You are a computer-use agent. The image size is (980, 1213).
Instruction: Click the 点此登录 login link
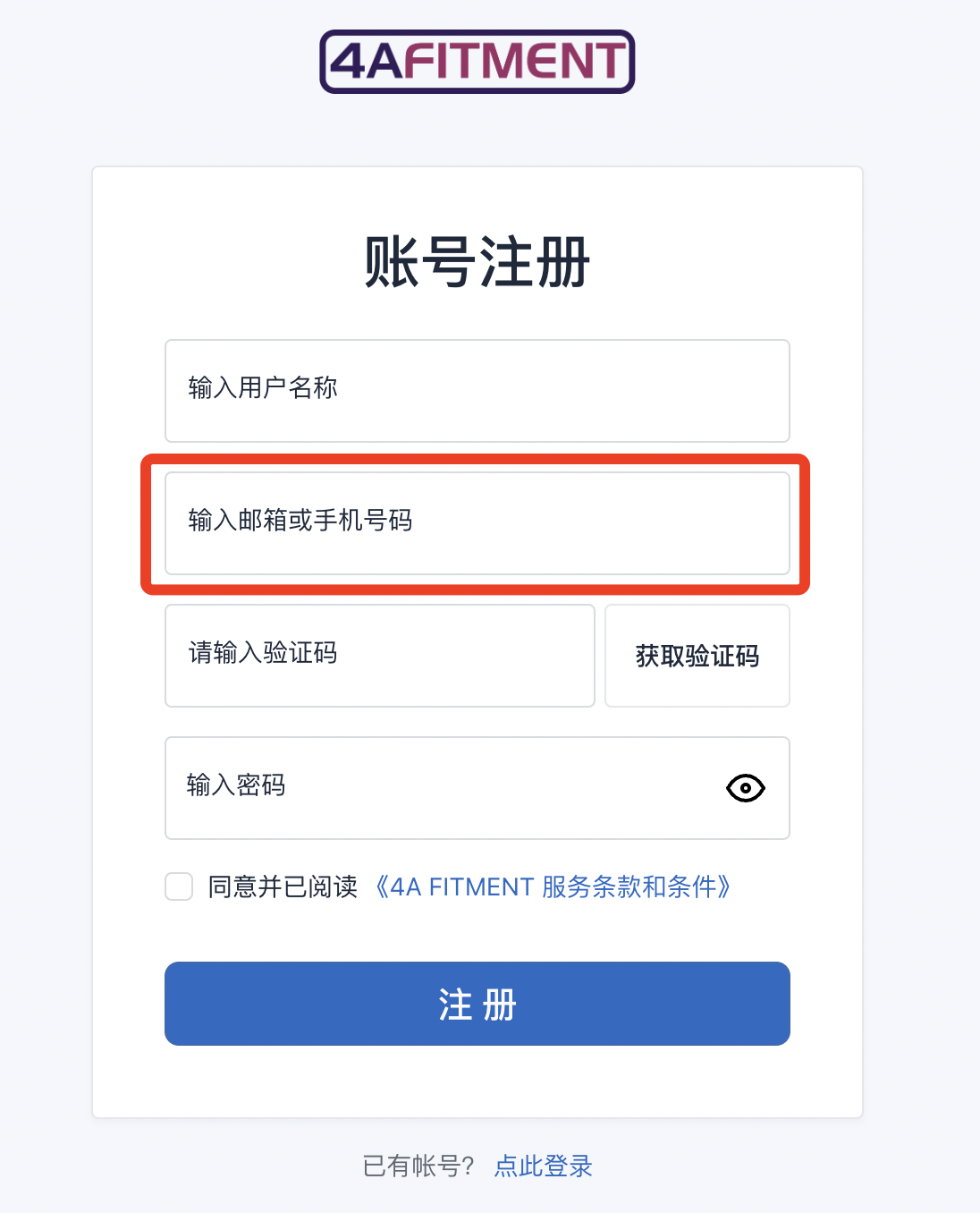542,1166
